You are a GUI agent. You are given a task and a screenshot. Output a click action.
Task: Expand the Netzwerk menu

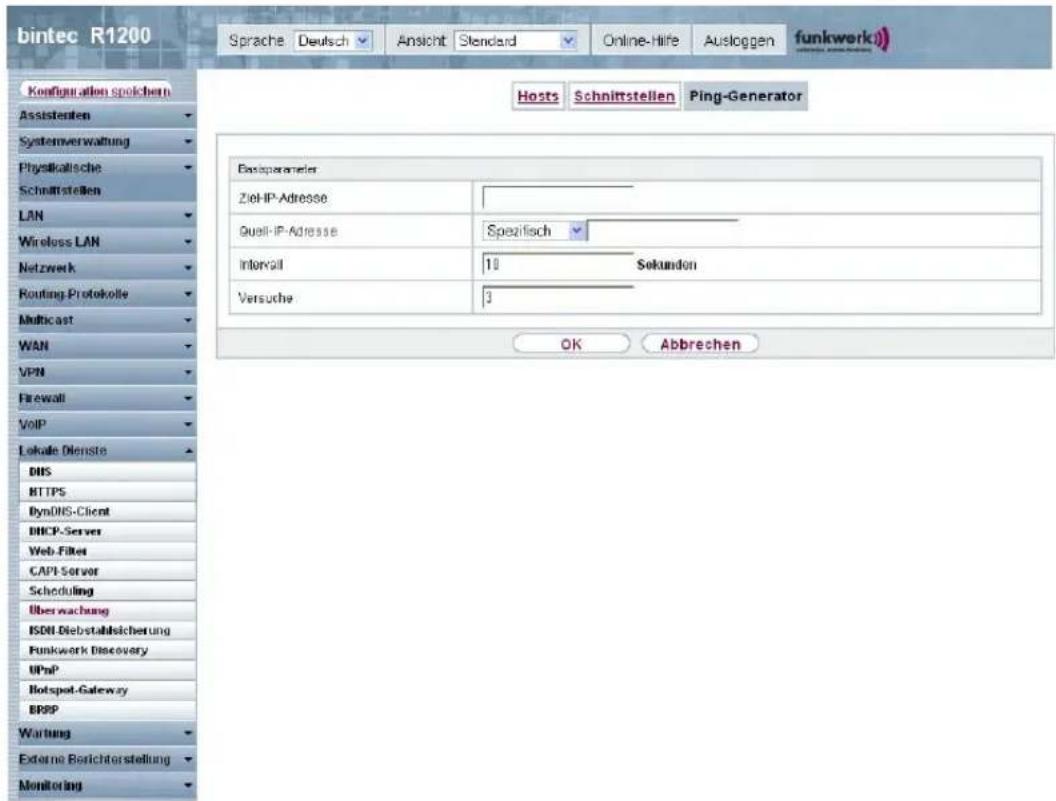tap(105, 268)
